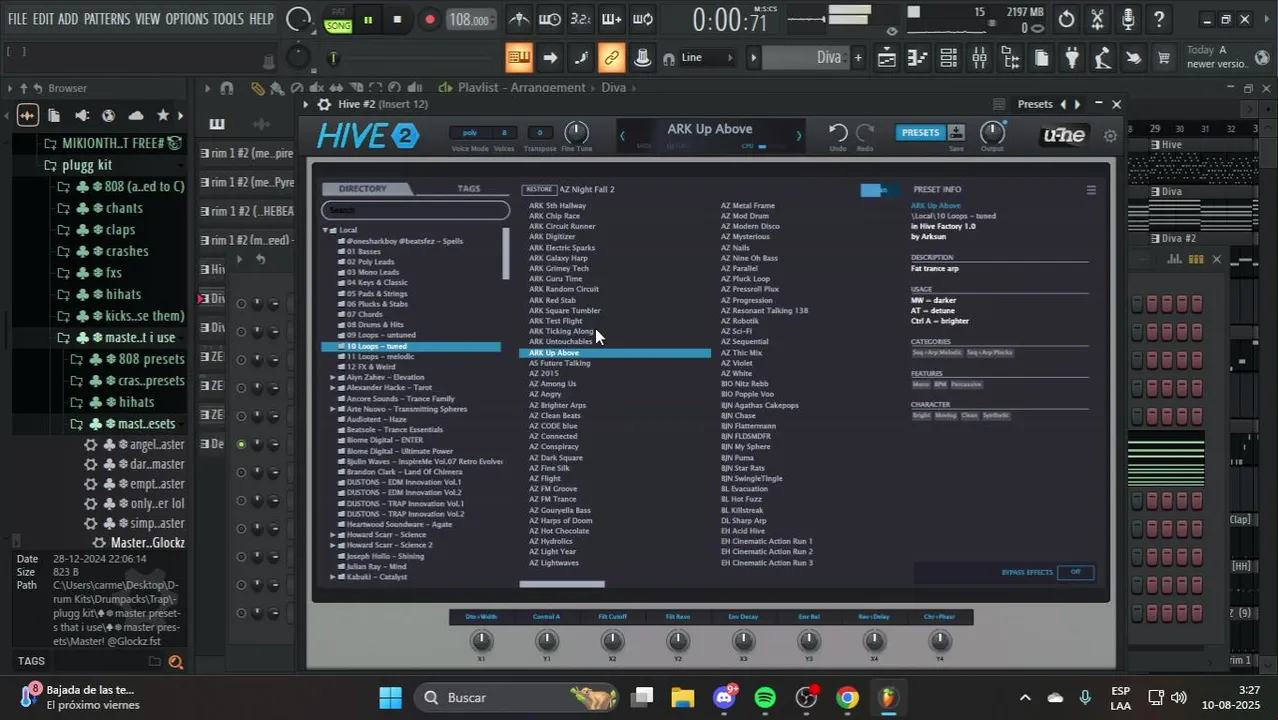Click the Hive Output knob

(992, 132)
